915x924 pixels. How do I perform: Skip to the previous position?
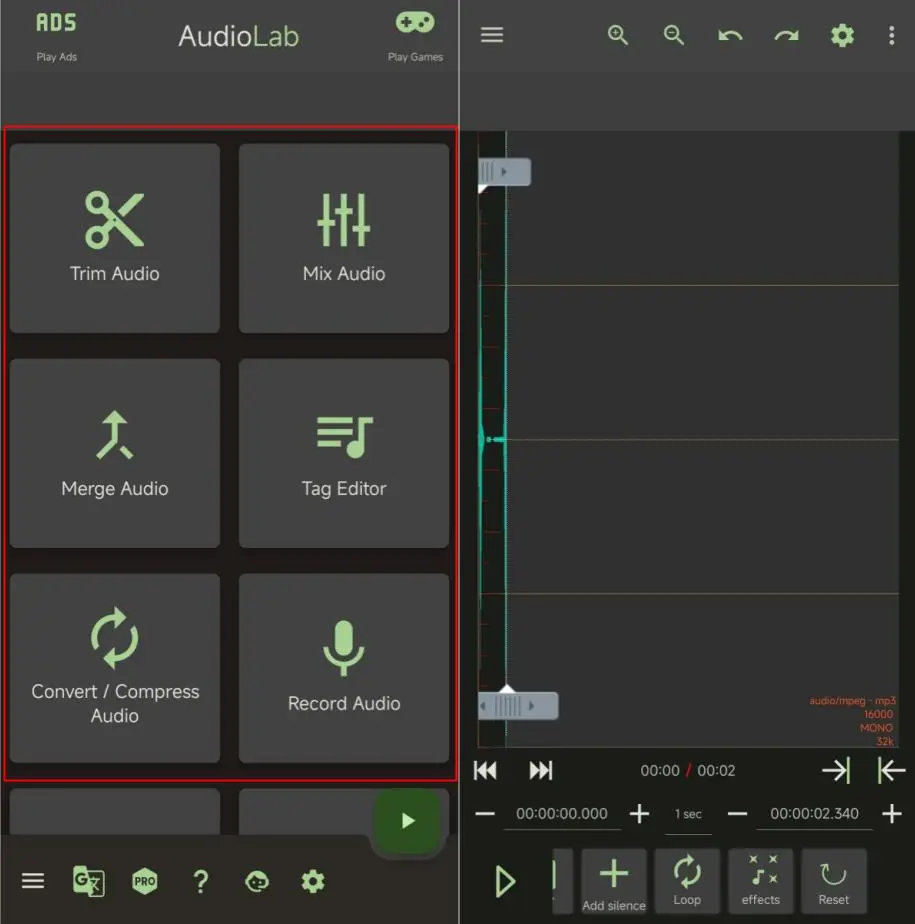pyautogui.click(x=485, y=770)
